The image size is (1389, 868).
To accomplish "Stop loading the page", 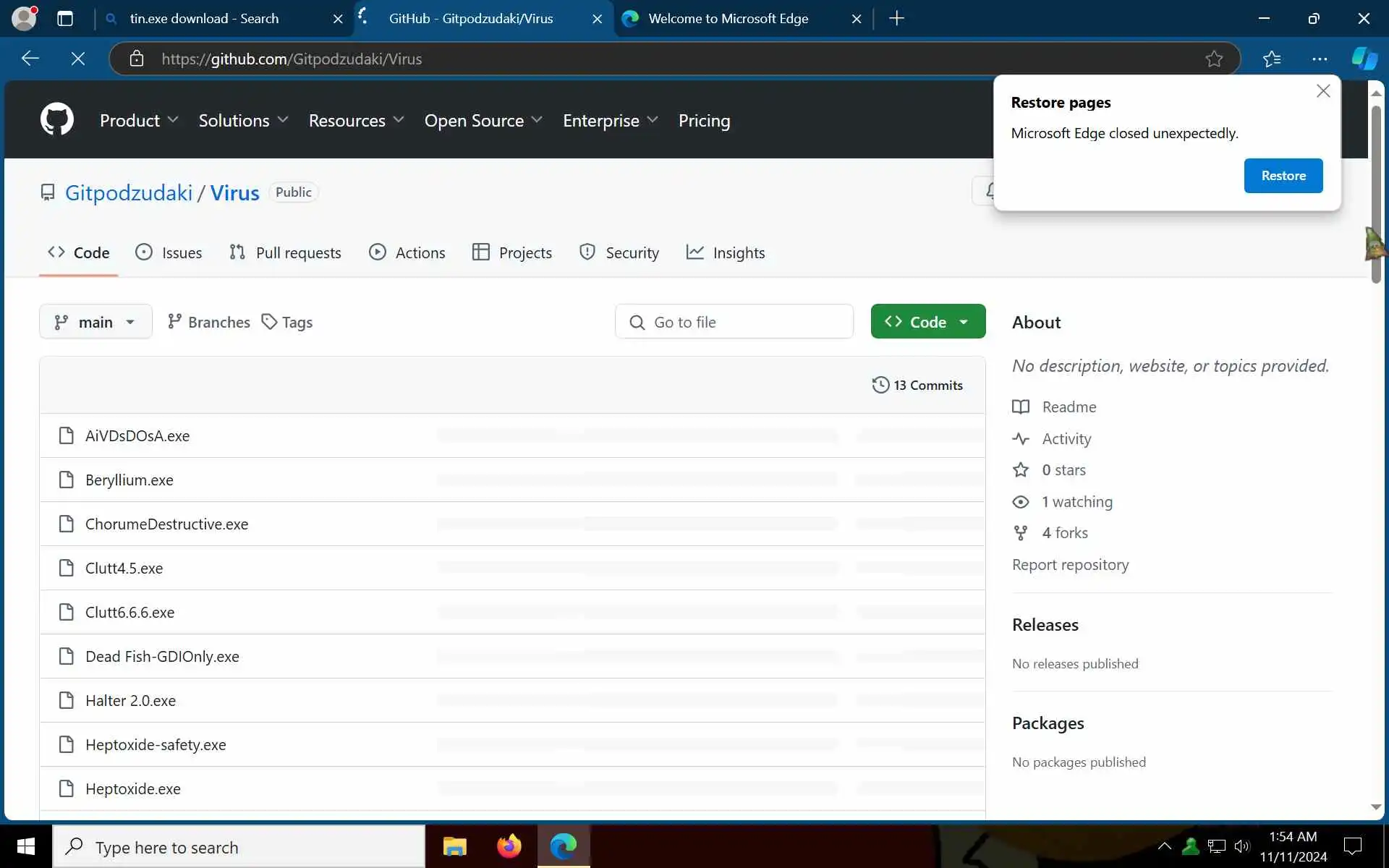I will tap(78, 59).
